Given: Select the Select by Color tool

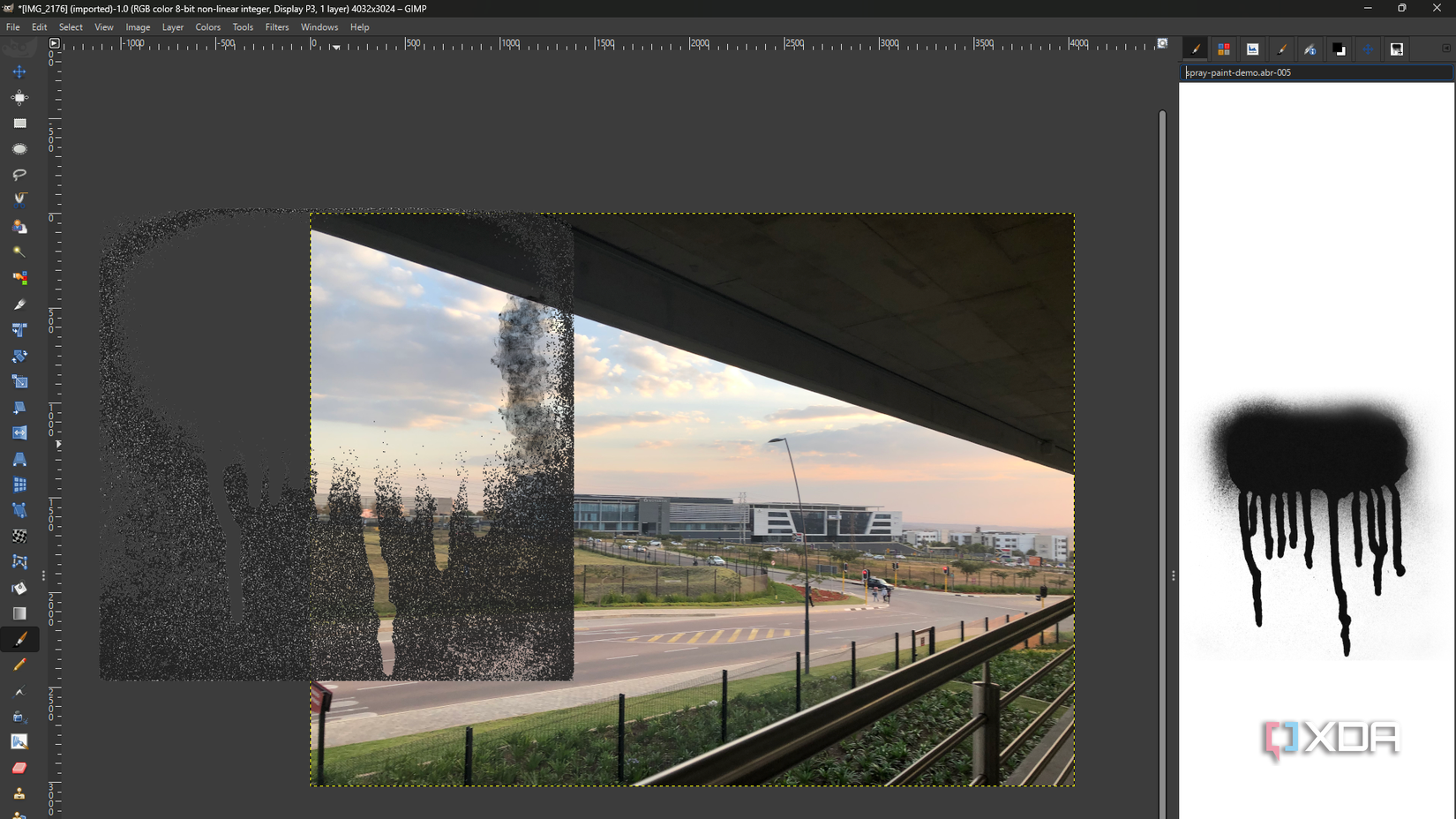Looking at the screenshot, I should [19, 278].
